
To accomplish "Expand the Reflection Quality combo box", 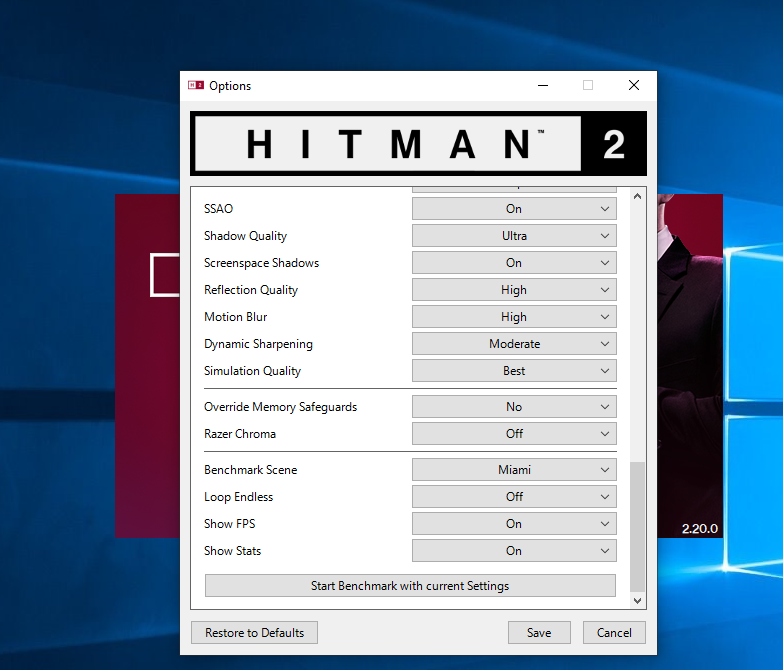I will point(514,290).
